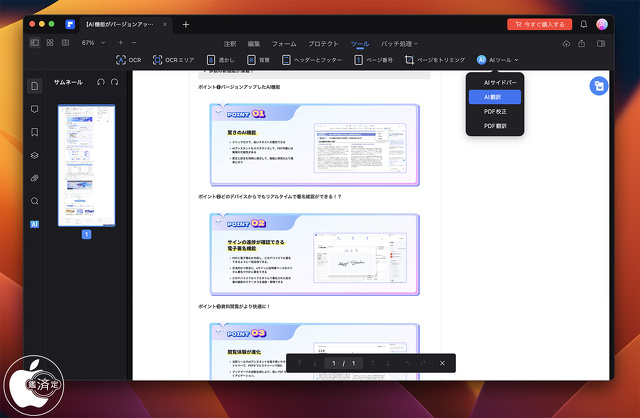Open the layers panel sidebar icon
The image size is (640, 418).
coord(35,155)
